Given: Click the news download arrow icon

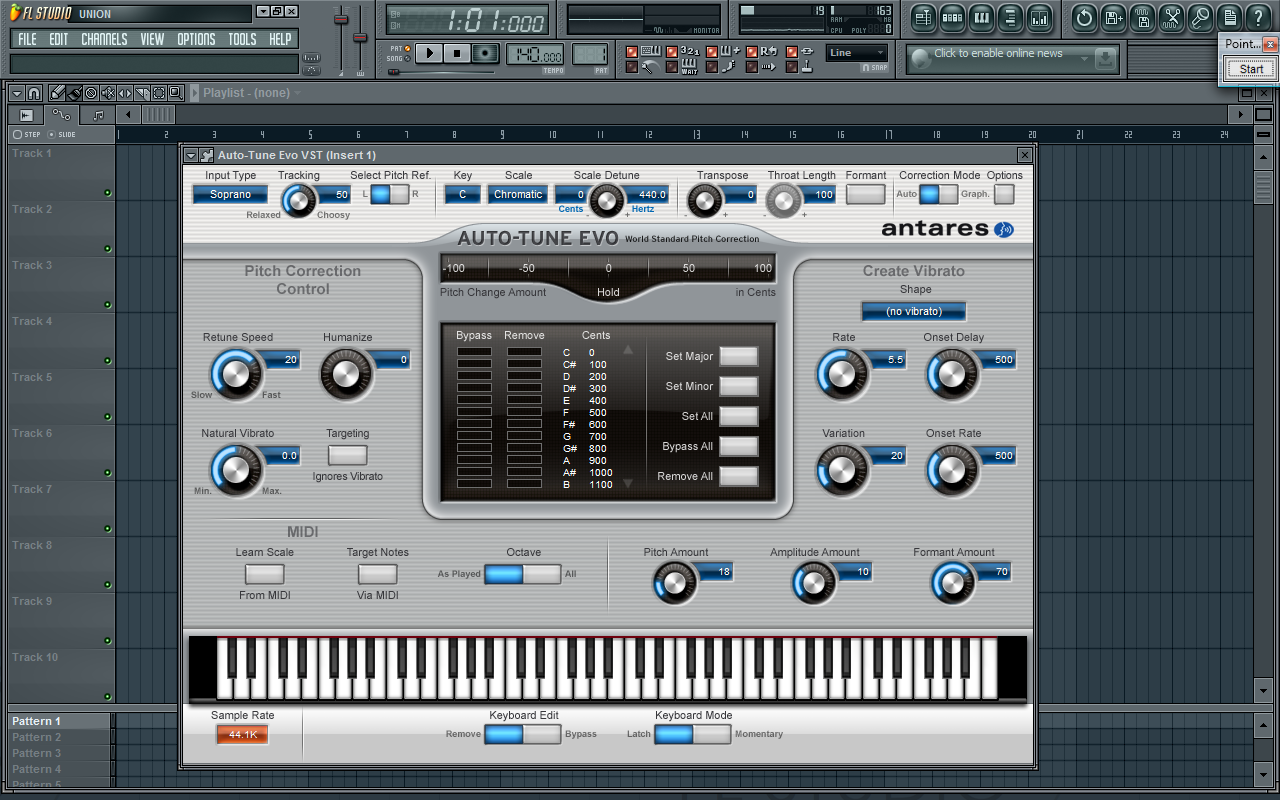Looking at the screenshot, I should [x=1104, y=59].
